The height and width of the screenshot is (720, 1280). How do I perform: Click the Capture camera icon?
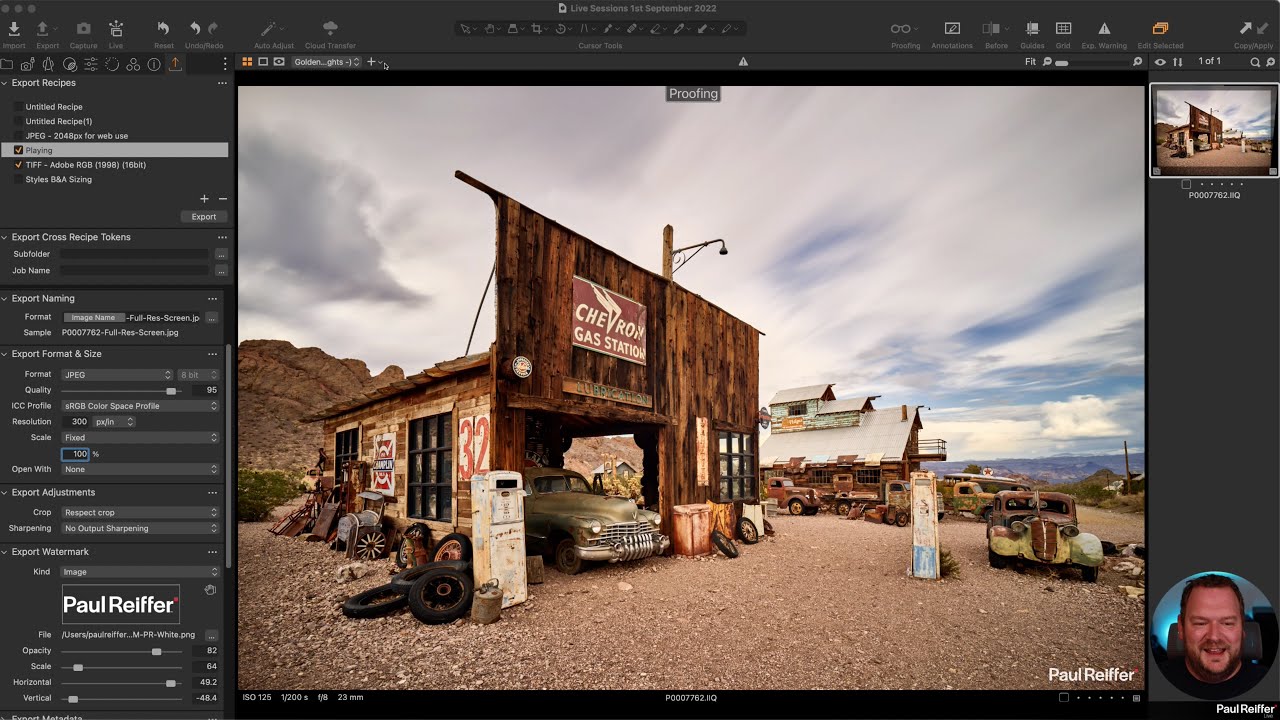pos(83,29)
